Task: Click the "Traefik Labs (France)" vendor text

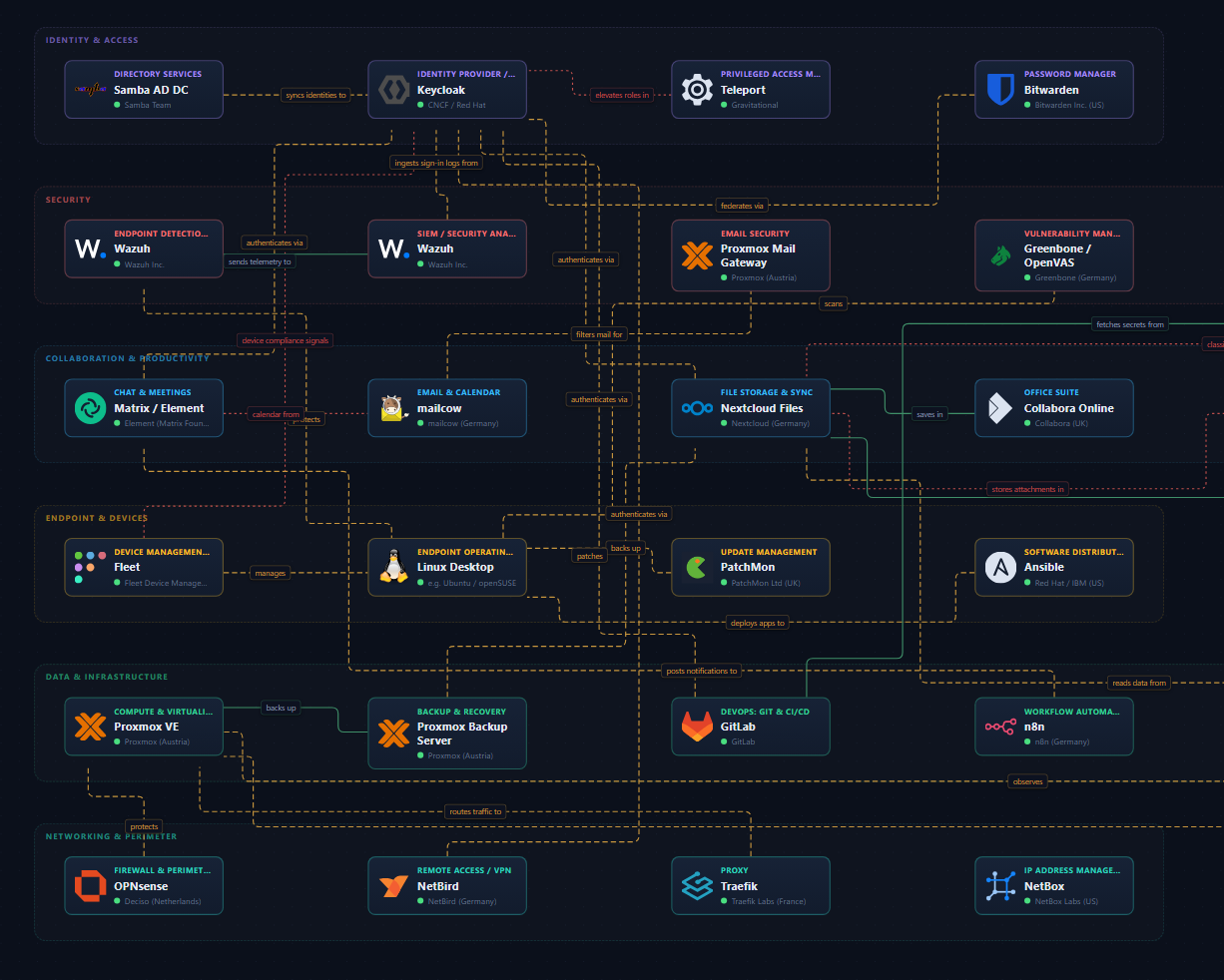Action: click(x=769, y=901)
